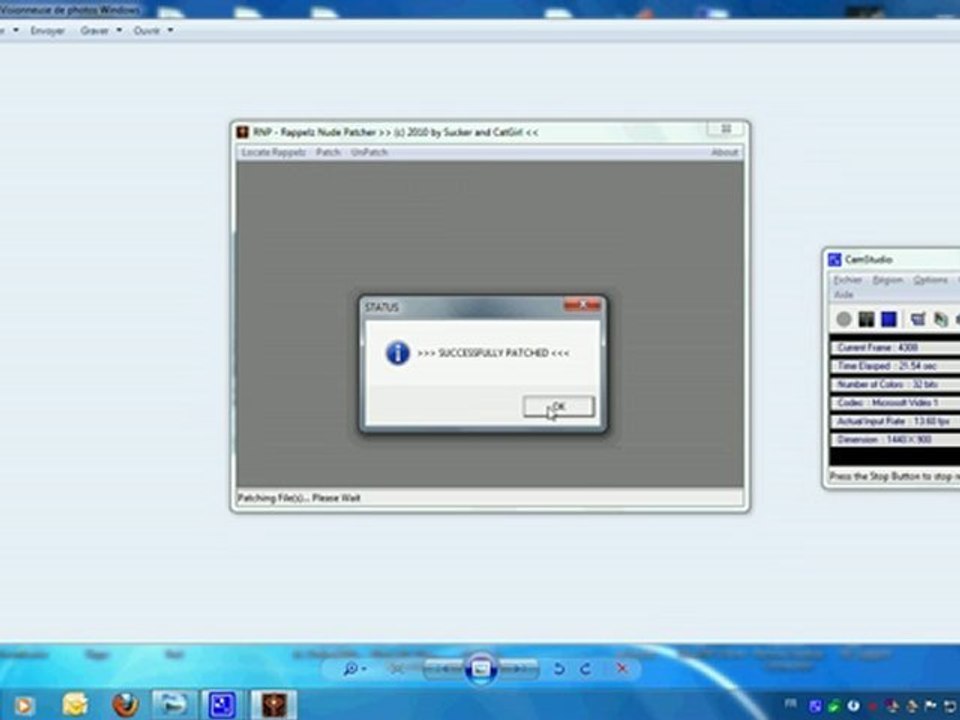Viewport: 960px width, 720px height.
Task: Switch to RNP patcher taskbar button
Action: point(274,705)
